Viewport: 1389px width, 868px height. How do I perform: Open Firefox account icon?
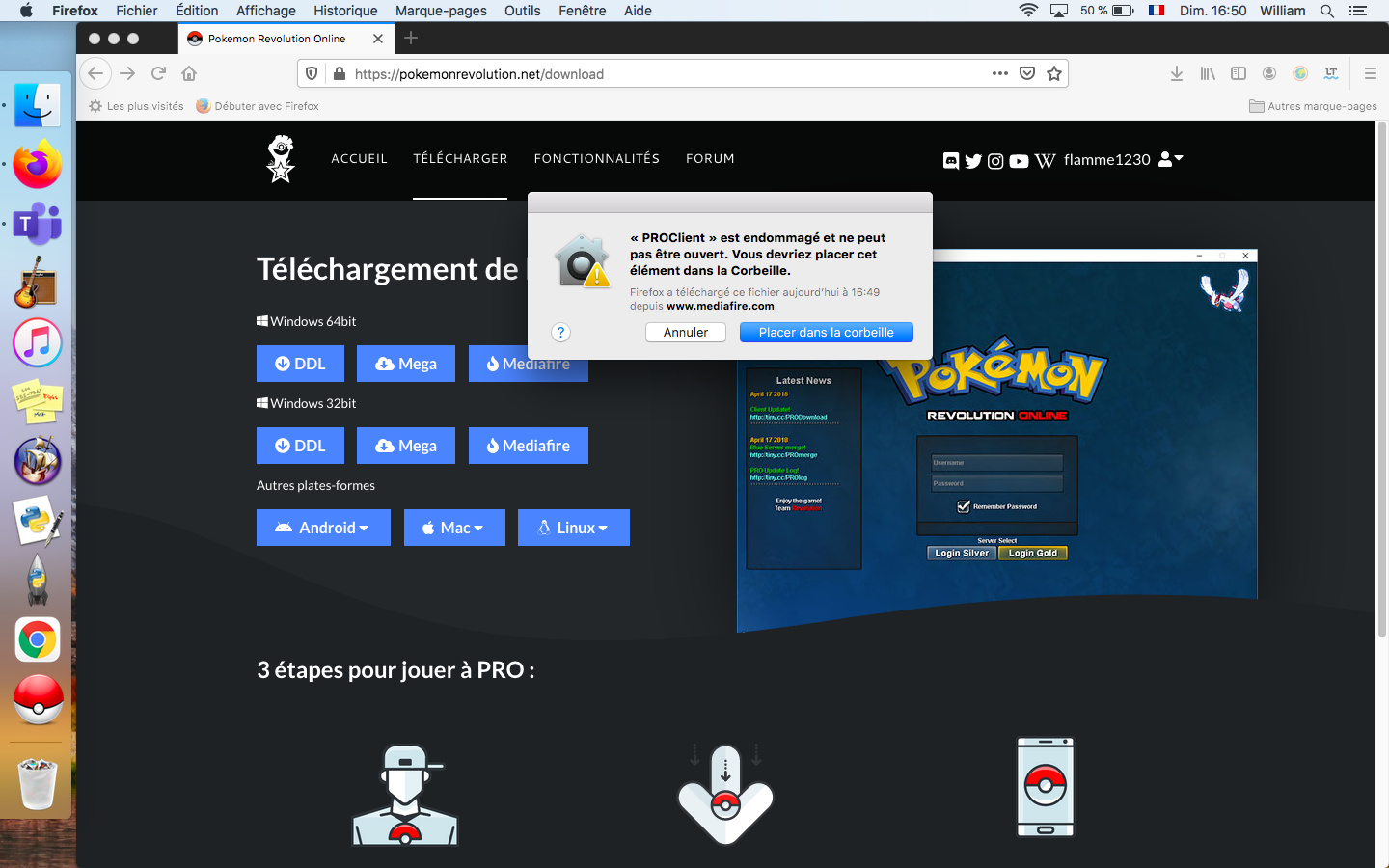tap(1269, 73)
